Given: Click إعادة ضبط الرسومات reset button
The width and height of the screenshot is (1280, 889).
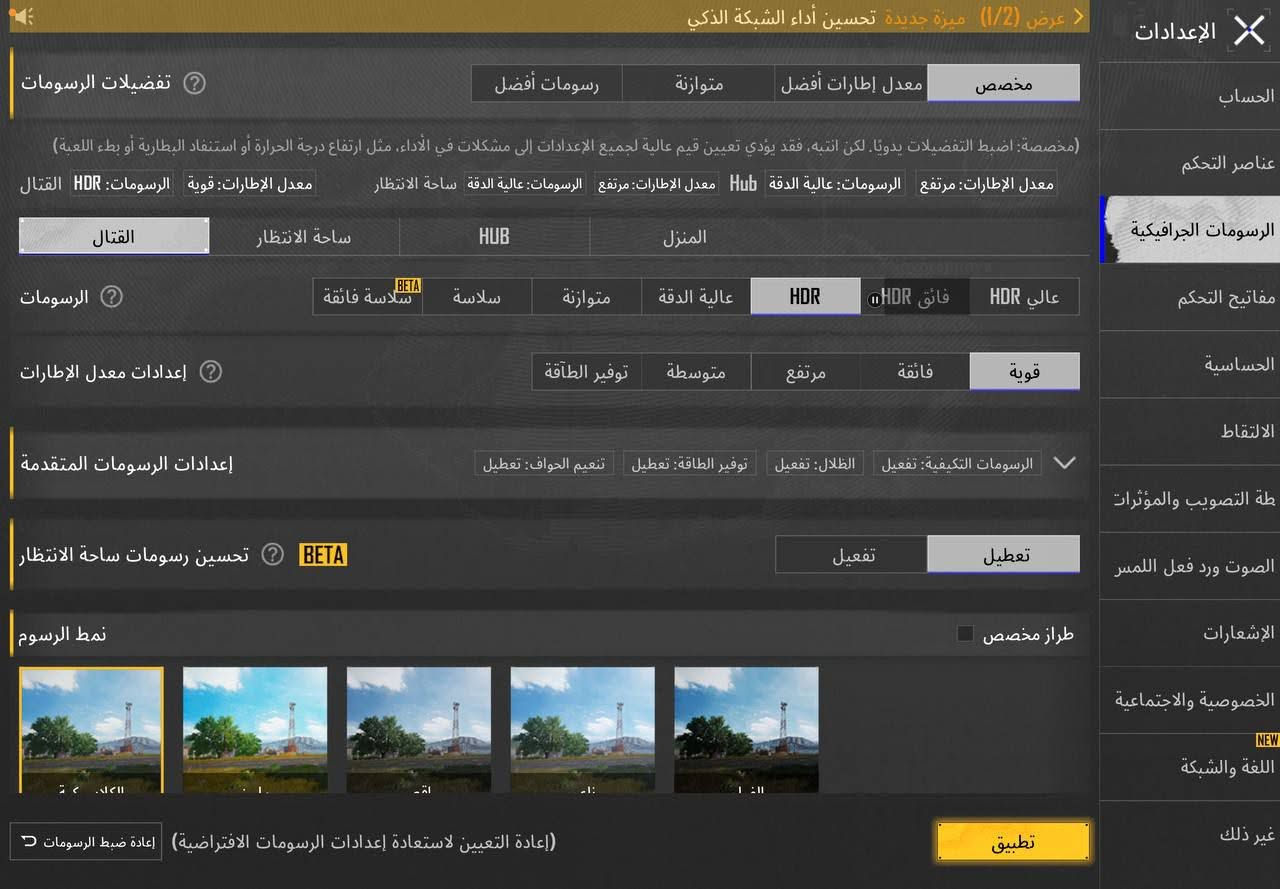Looking at the screenshot, I should [86, 842].
